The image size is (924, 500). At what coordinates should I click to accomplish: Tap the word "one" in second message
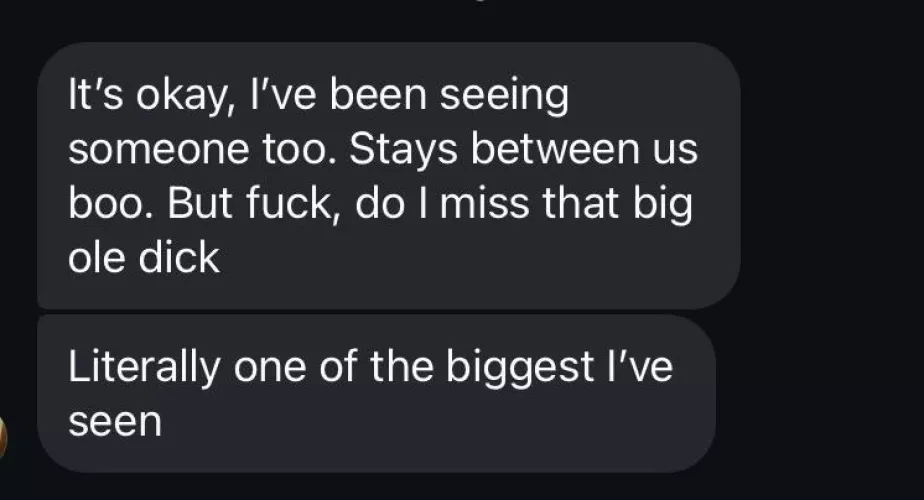point(270,367)
